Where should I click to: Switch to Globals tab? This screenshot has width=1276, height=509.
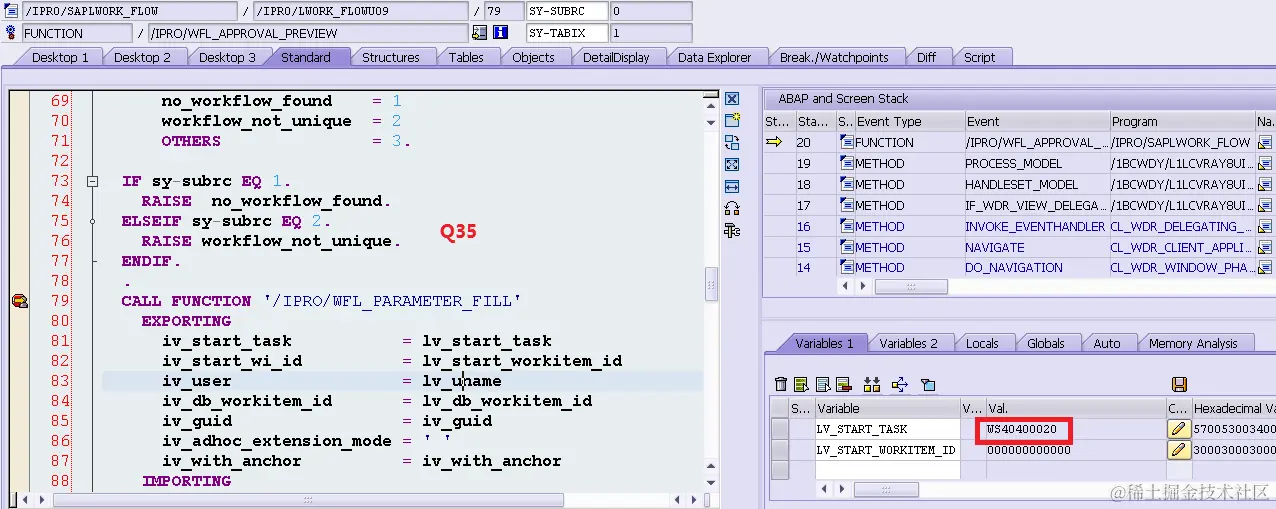tap(1046, 343)
